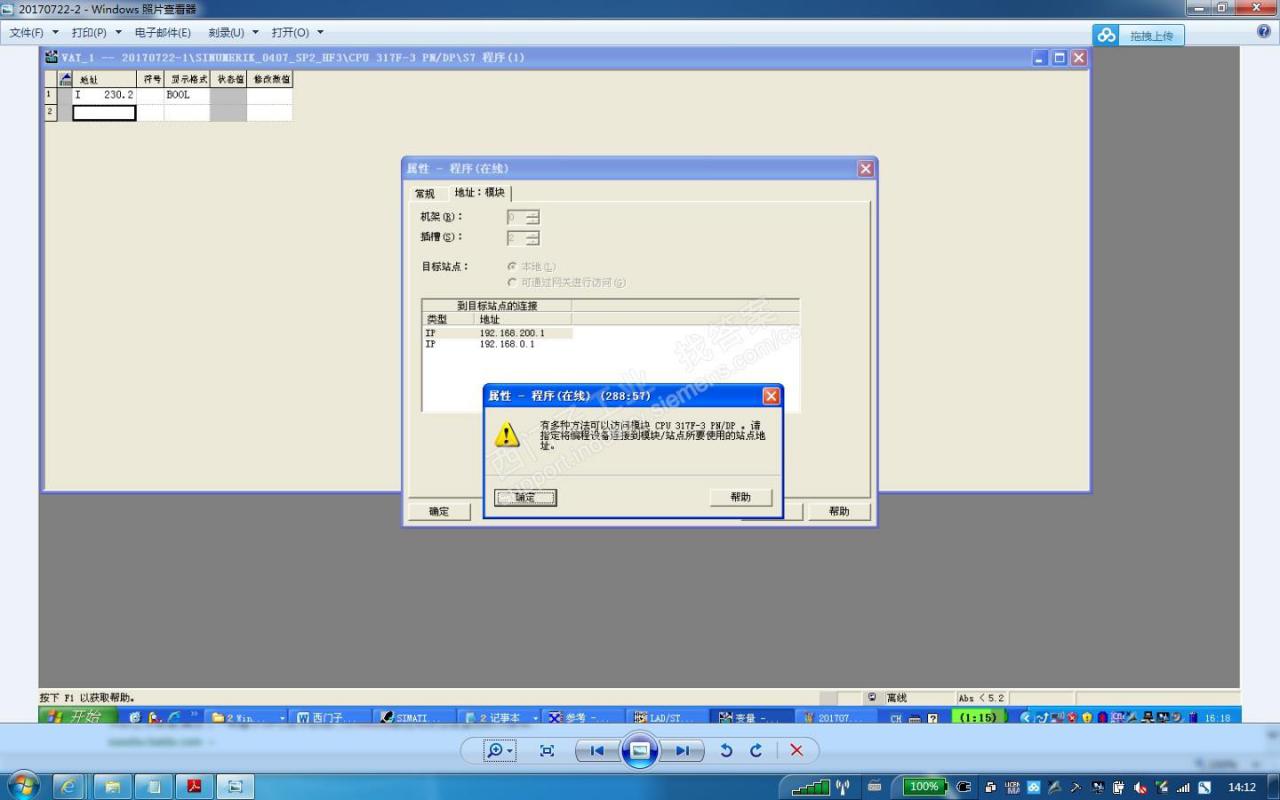
Task: Click the 地址 column header in connection list
Action: click(x=524, y=319)
